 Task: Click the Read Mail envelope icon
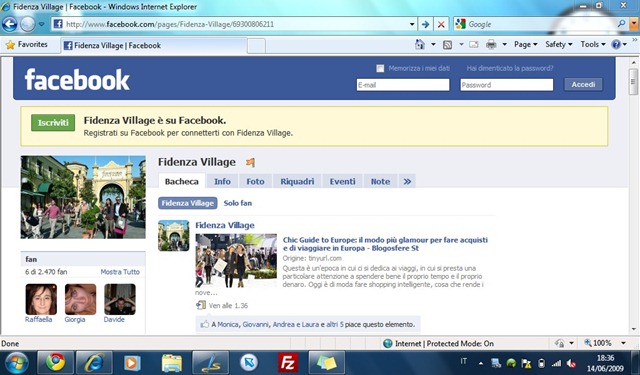(473, 44)
